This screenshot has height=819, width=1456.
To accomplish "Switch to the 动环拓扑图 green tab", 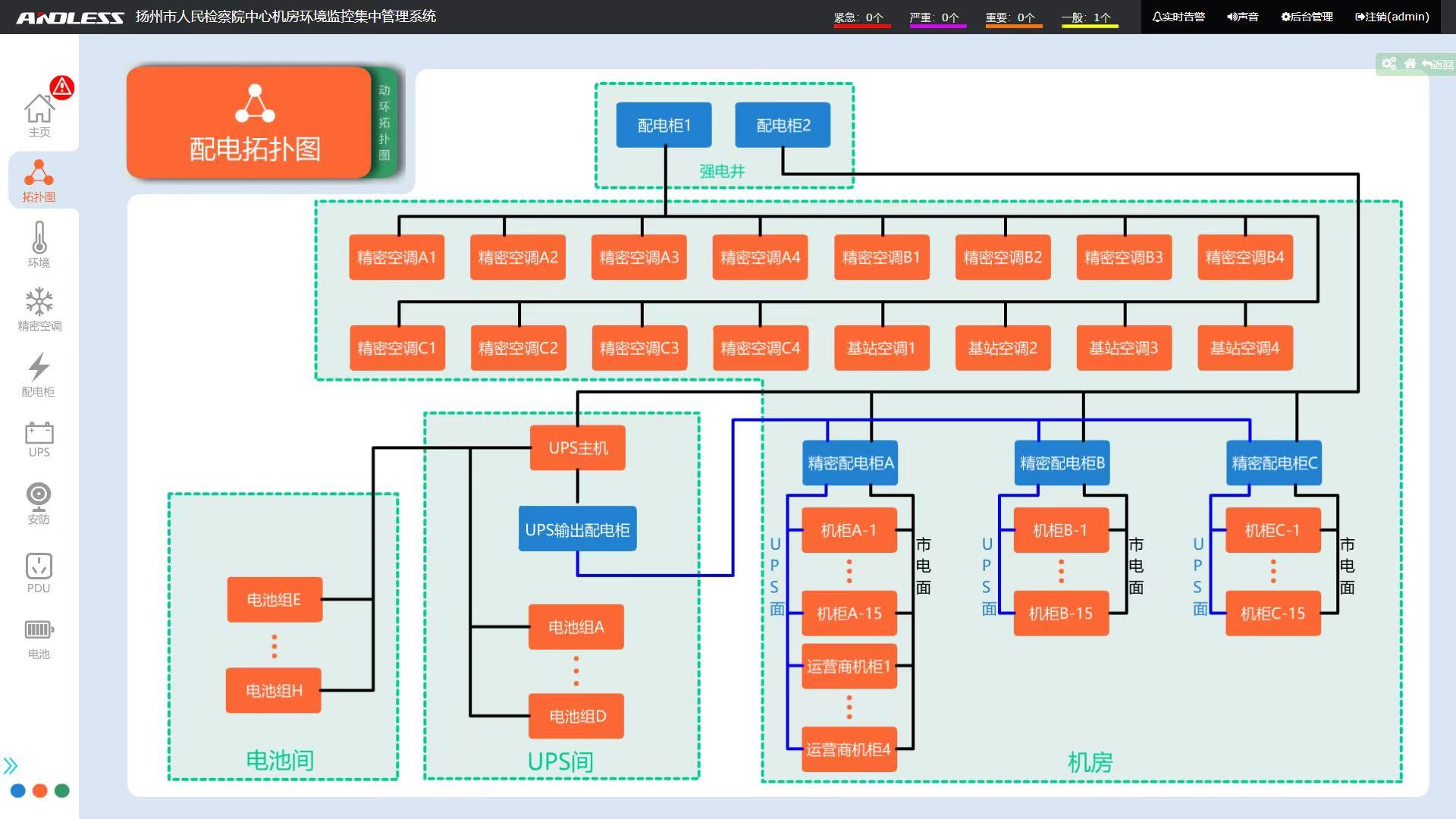I will 384,122.
